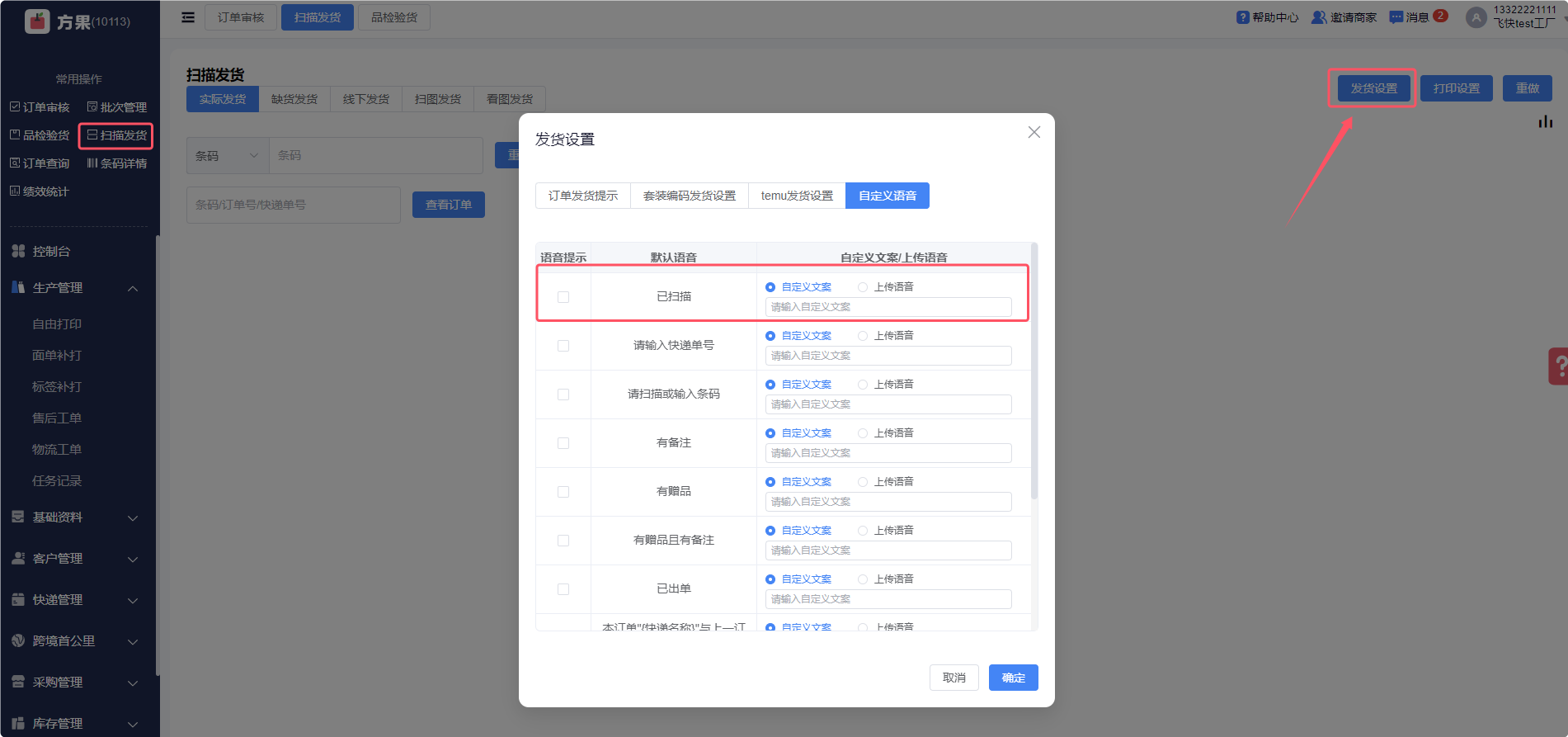The height and width of the screenshot is (737, 1568).
Task: Open the 帮助中心 help icon
Action: coord(1242,17)
